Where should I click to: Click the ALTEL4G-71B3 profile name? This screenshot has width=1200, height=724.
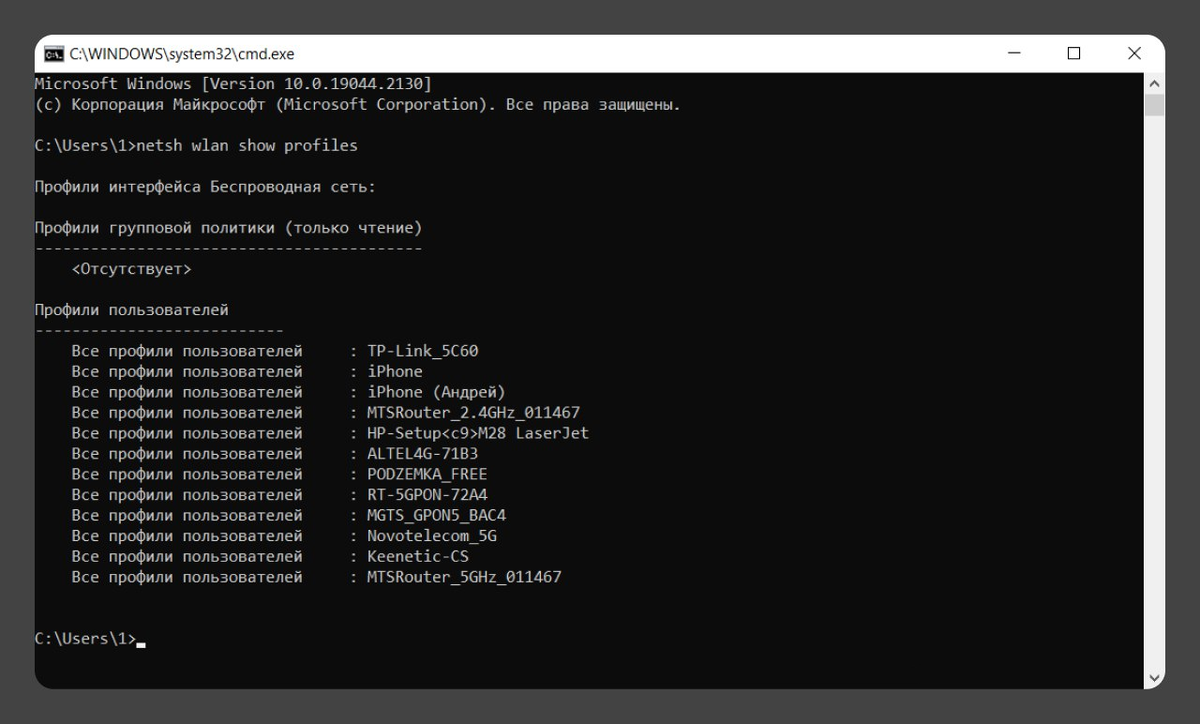click(422, 454)
